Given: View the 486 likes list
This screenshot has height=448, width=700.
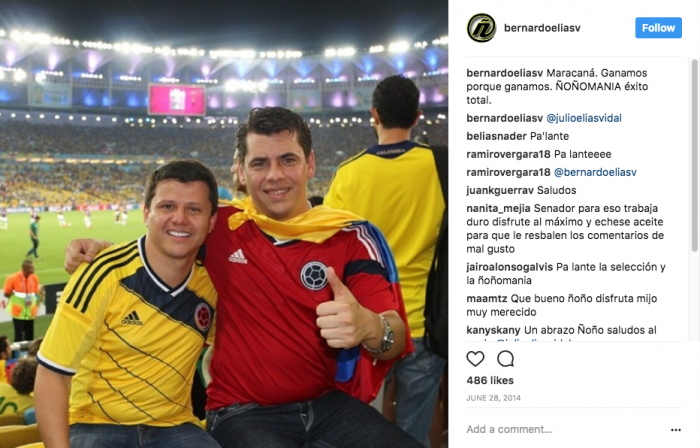Looking at the screenshot, I should click(490, 380).
